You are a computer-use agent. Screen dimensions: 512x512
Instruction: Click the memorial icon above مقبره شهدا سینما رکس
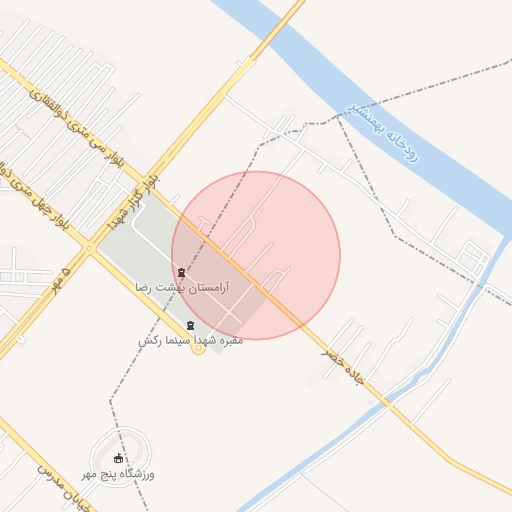coord(190,325)
